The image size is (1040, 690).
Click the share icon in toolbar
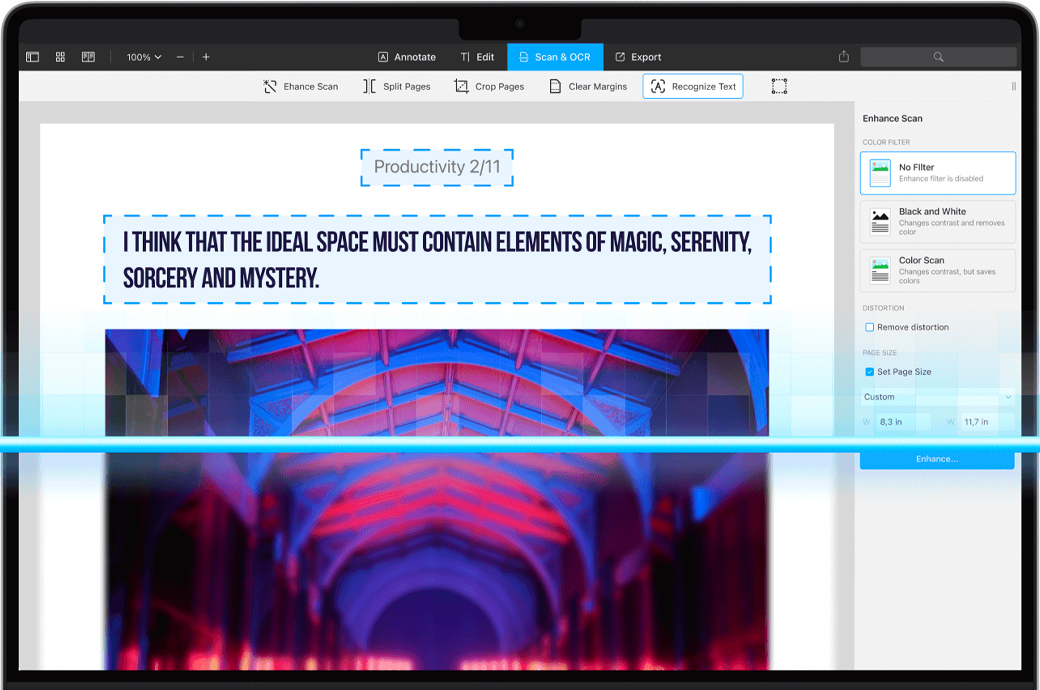point(844,57)
